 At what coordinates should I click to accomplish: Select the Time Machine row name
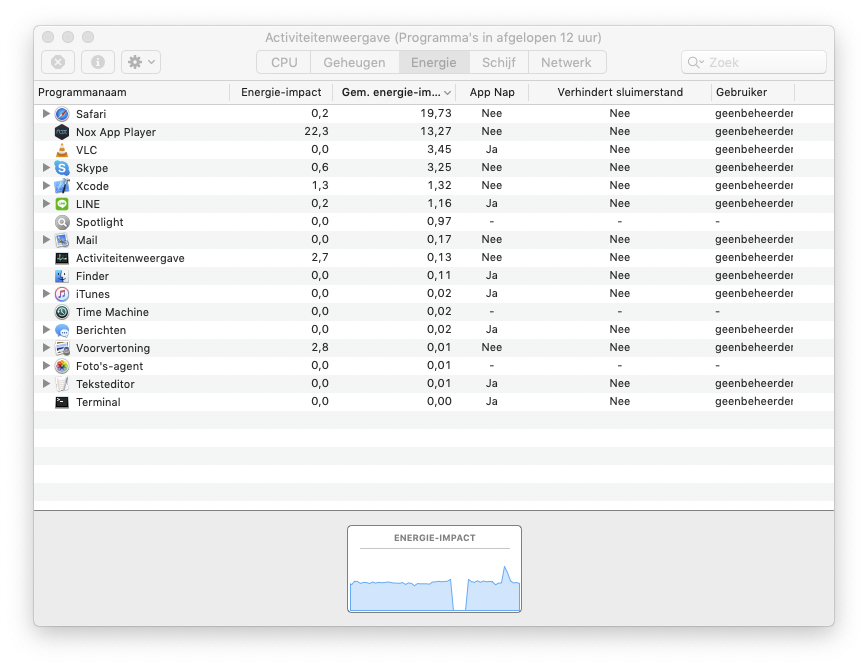click(x=112, y=312)
